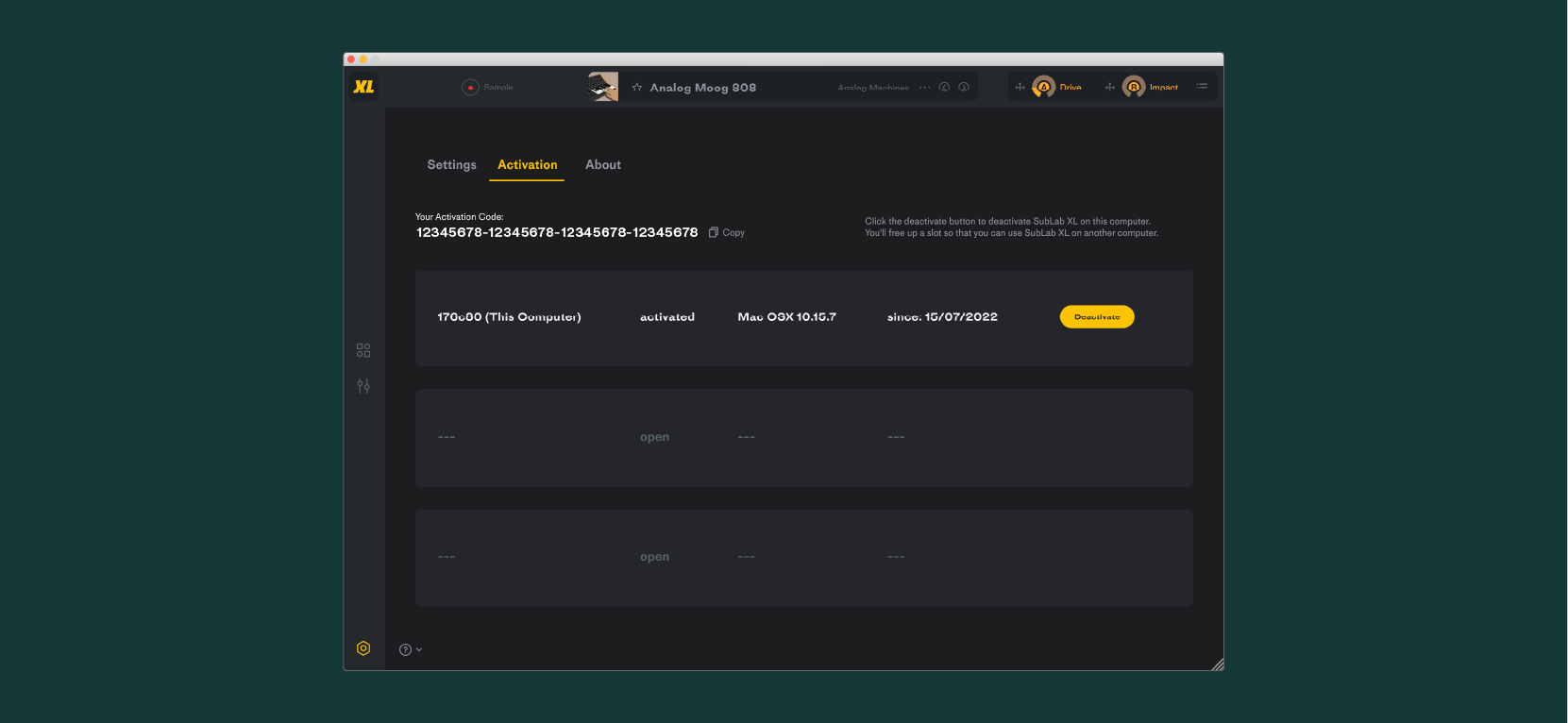Go to the next preset arrow

click(964, 88)
